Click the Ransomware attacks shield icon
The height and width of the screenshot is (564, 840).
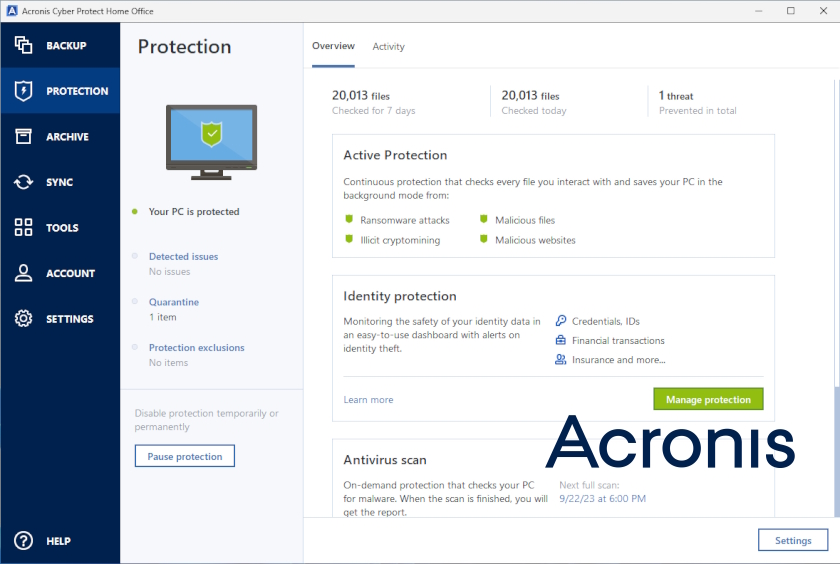349,219
